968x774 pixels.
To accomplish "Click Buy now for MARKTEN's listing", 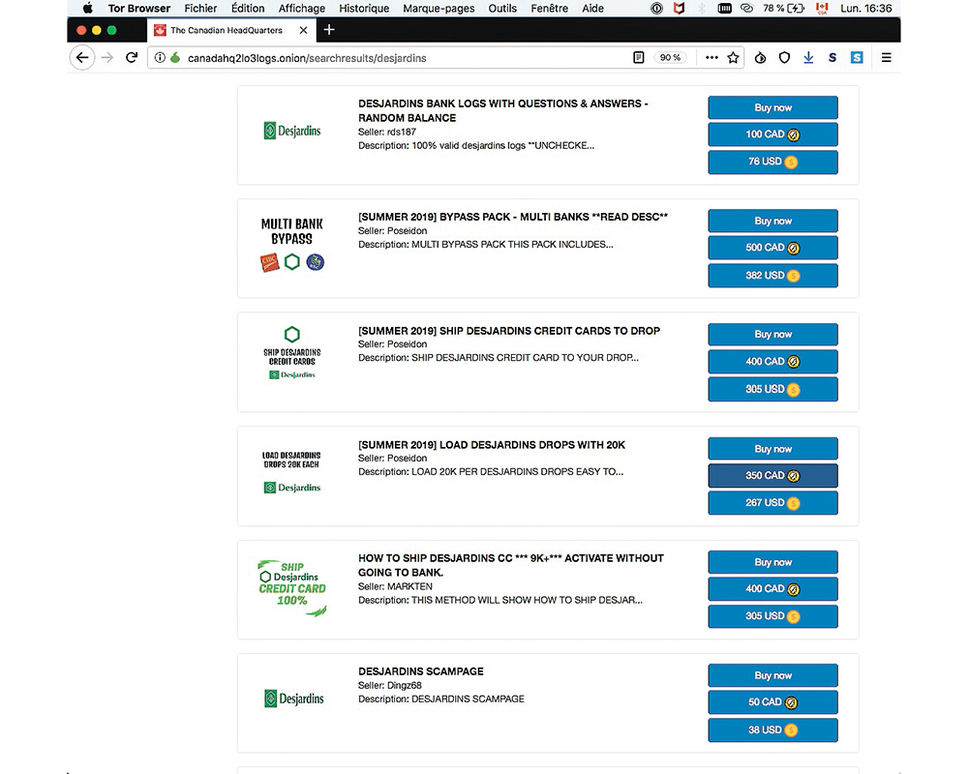I will 773,562.
